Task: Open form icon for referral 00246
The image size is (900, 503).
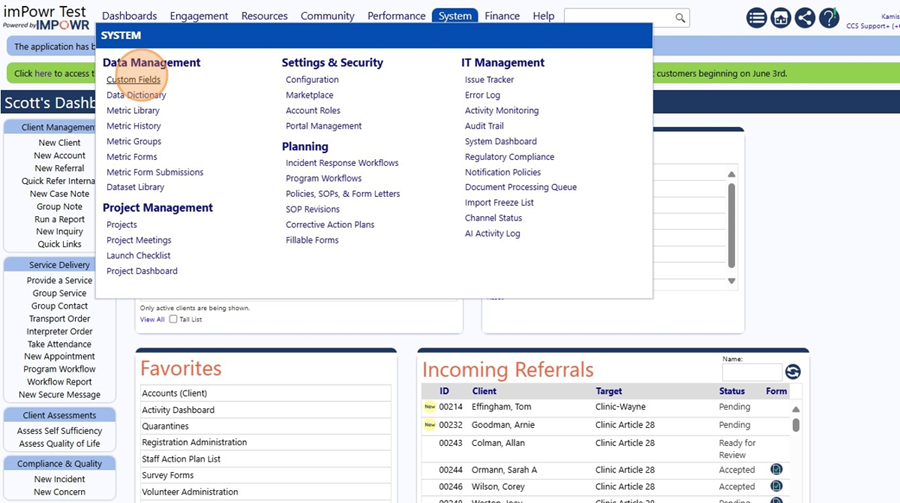Action: (x=776, y=486)
